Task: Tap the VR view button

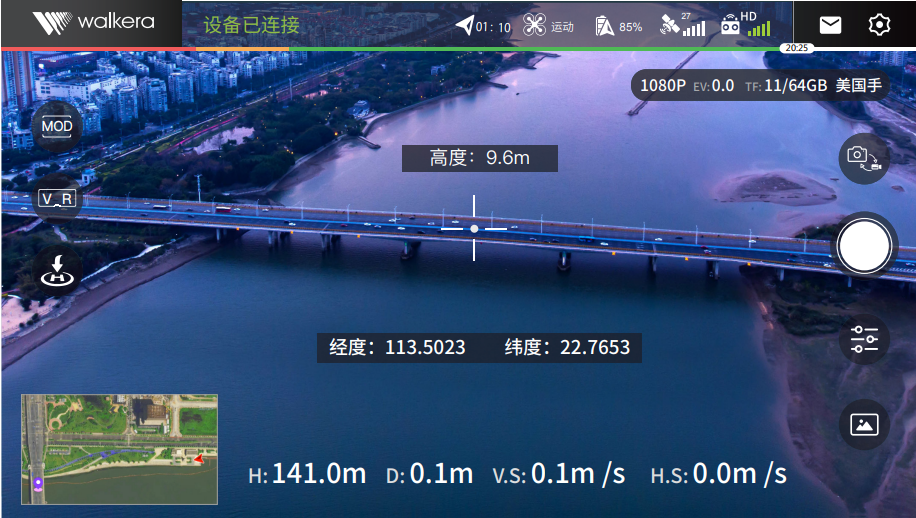Action: pos(57,199)
